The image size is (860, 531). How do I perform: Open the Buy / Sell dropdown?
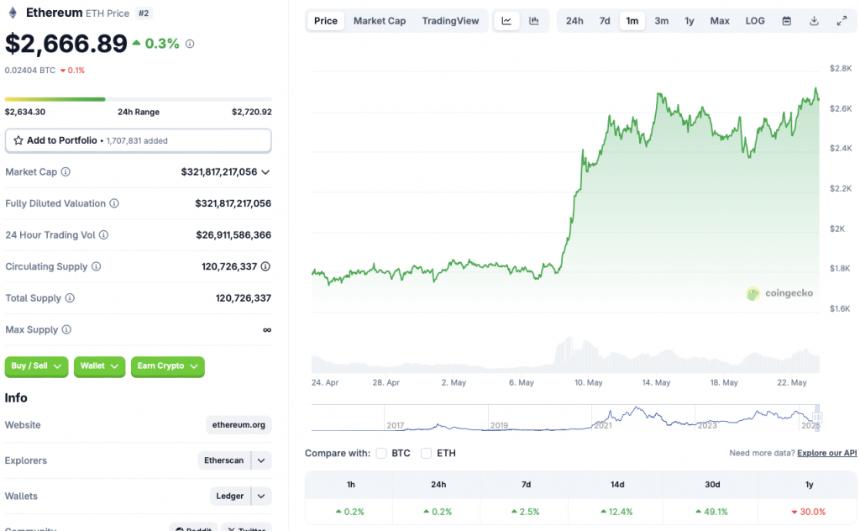(x=37, y=367)
